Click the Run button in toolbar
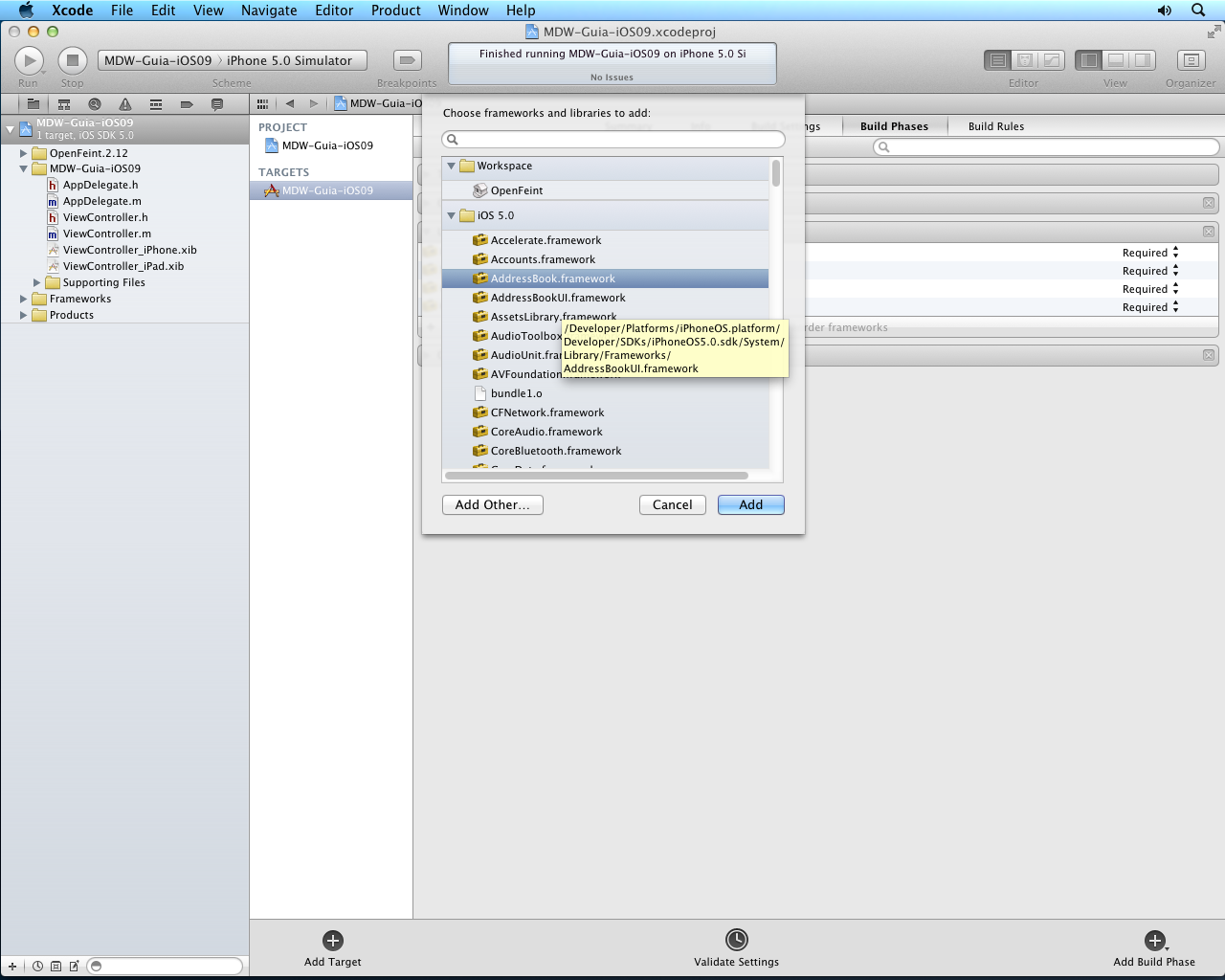 (29, 60)
